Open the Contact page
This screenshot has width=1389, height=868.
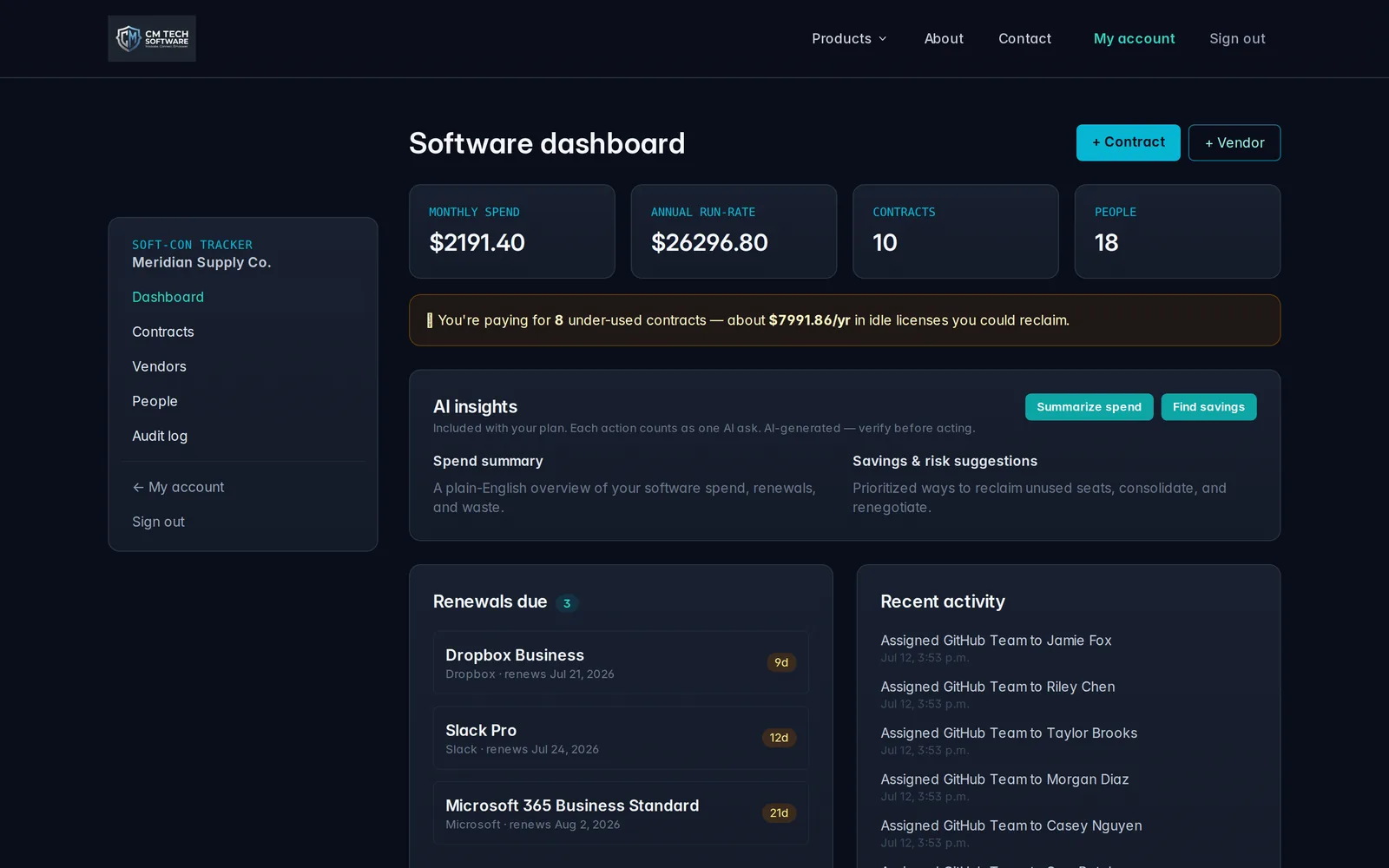(1024, 38)
